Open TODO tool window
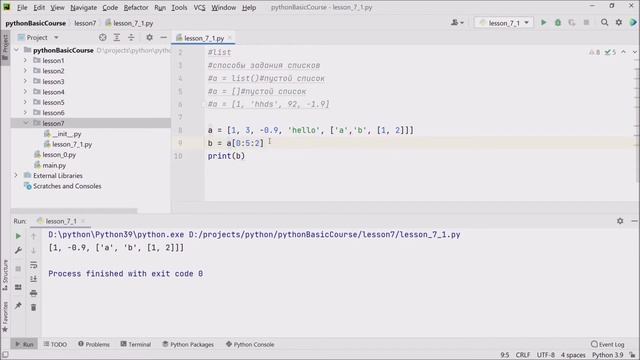Screen dimensions: 640x360 (55, 344)
